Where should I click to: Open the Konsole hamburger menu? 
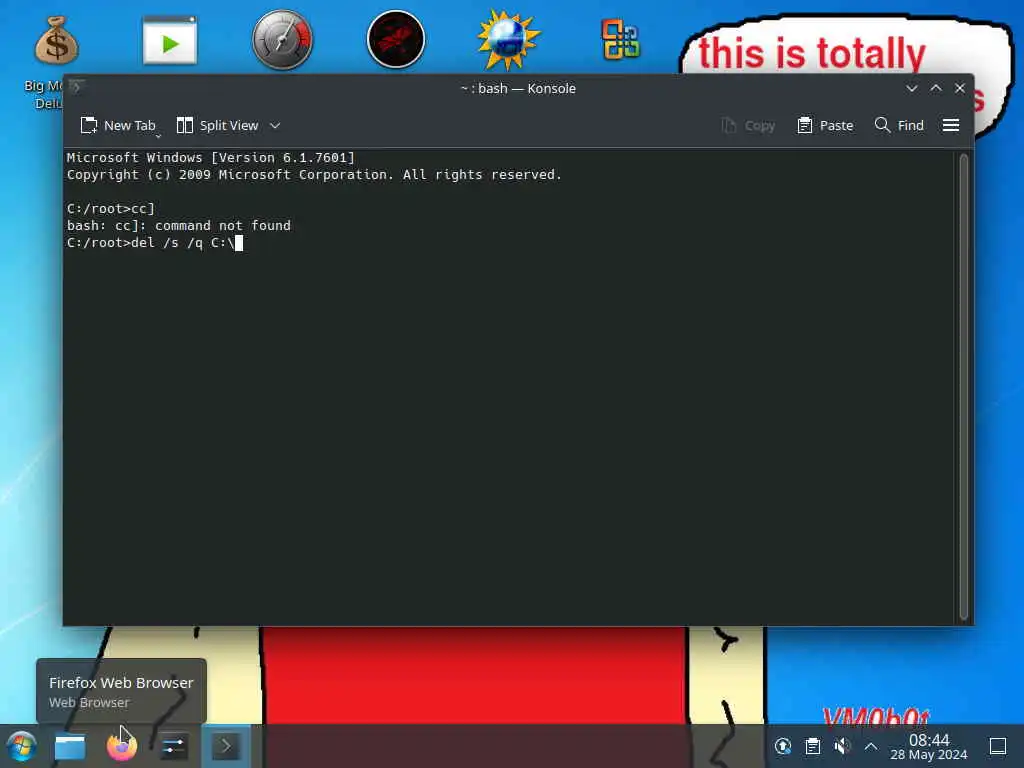tap(951, 125)
